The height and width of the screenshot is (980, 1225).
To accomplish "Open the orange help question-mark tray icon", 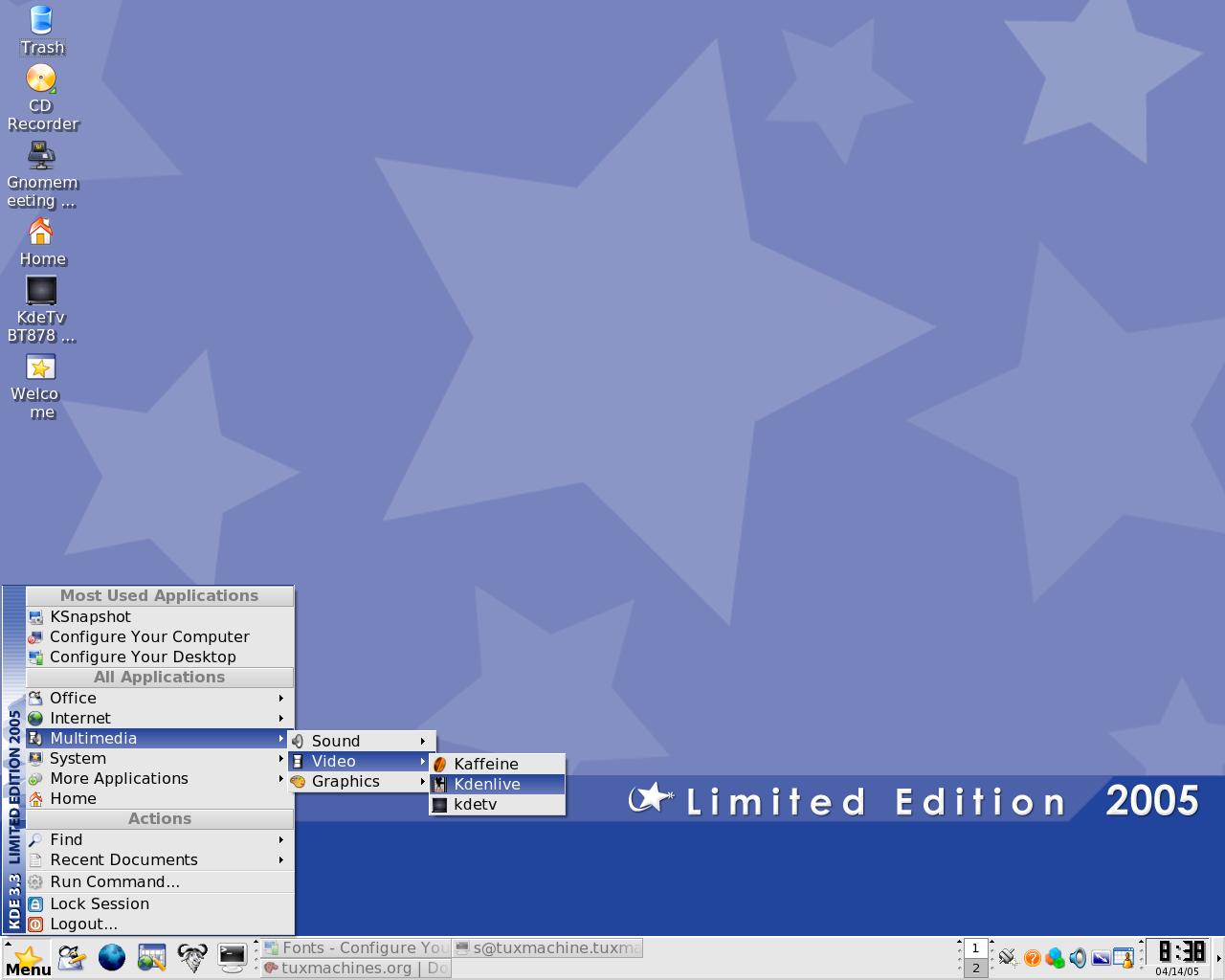I will click(x=1032, y=957).
